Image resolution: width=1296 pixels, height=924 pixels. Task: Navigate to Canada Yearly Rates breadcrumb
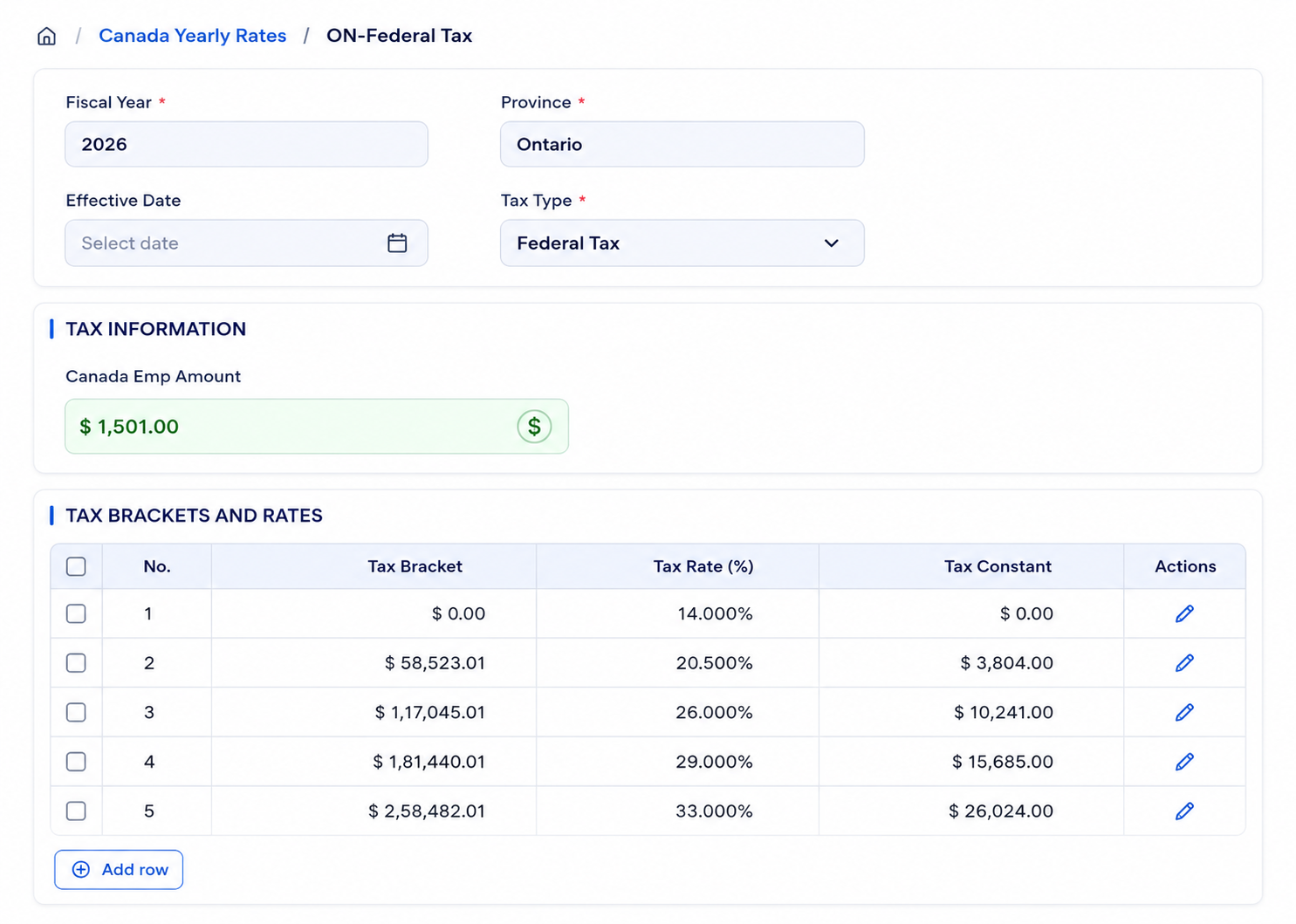(192, 36)
